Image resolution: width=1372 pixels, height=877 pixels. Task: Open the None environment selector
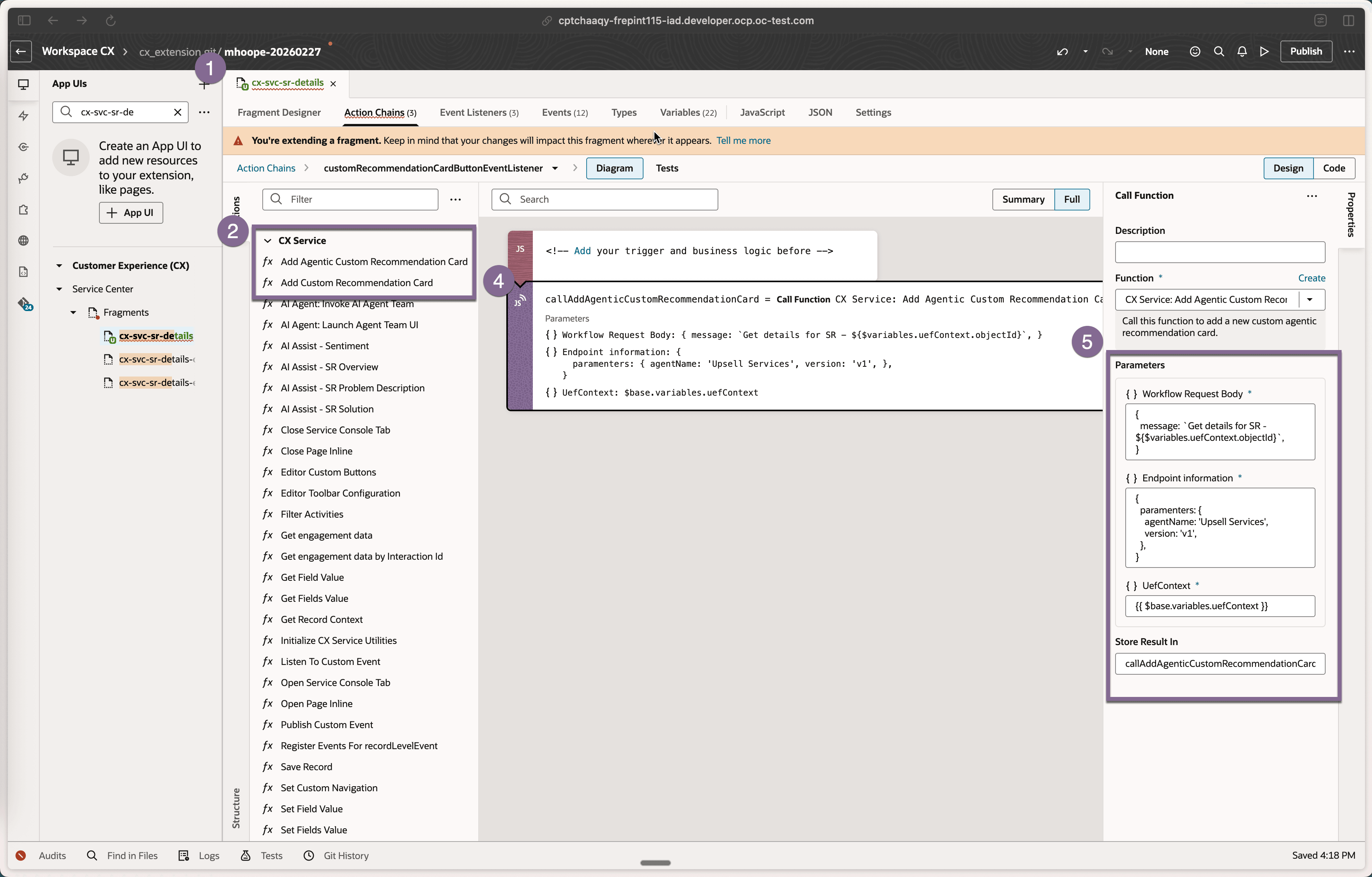(x=1156, y=51)
